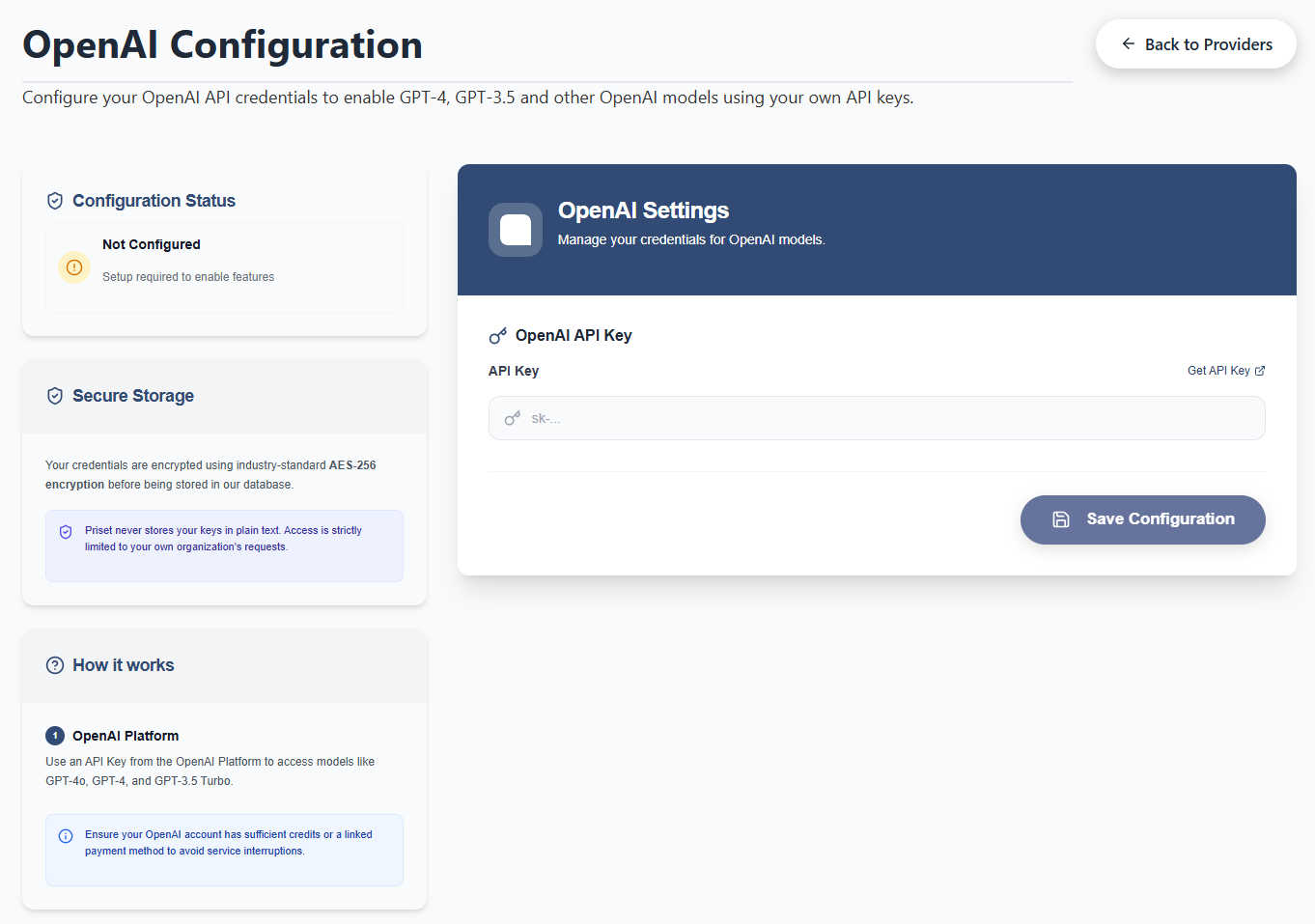The image size is (1315, 924).
Task: Click the OpenAI API Key section heading
Action: 574,335
